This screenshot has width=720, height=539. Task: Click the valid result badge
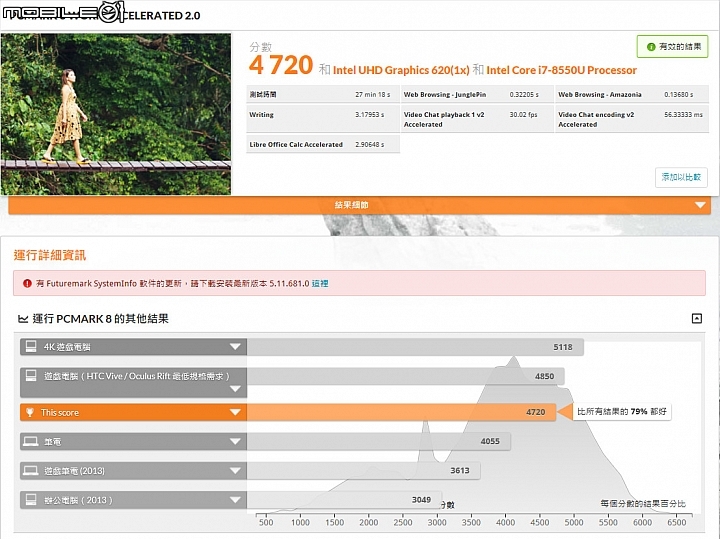(673, 46)
